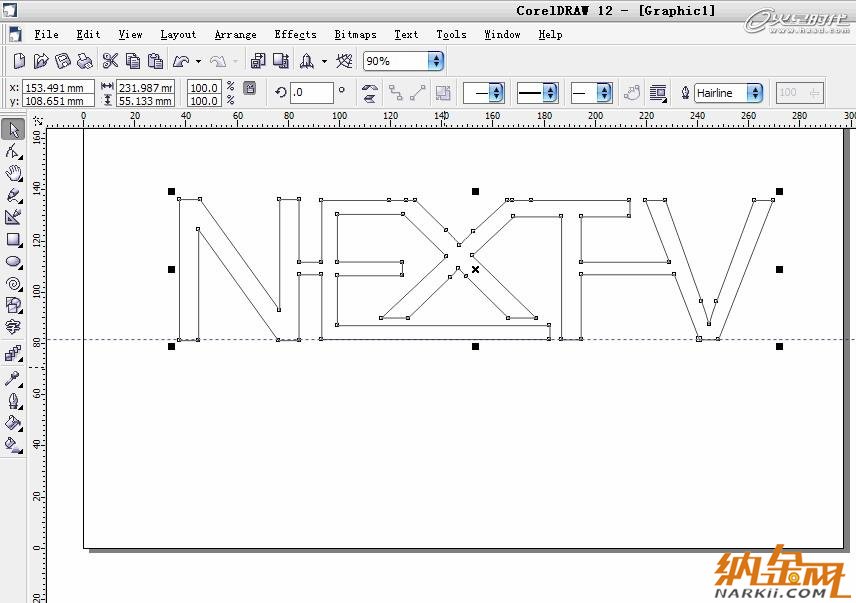Select the Smart drawing triangle tool
Screen dimensions: 856x603
13,217
